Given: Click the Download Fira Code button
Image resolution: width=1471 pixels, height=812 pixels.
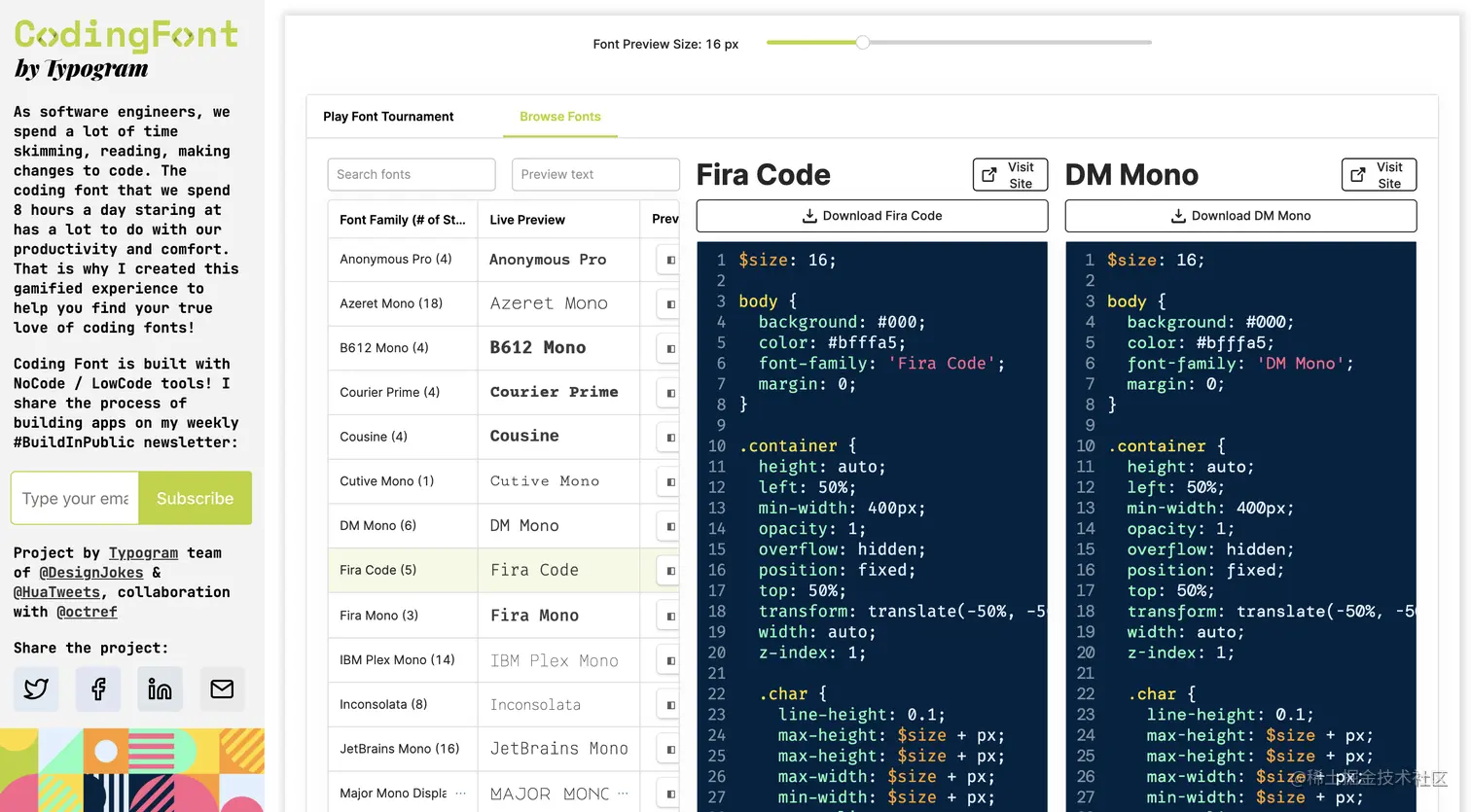Looking at the screenshot, I should [x=871, y=215].
